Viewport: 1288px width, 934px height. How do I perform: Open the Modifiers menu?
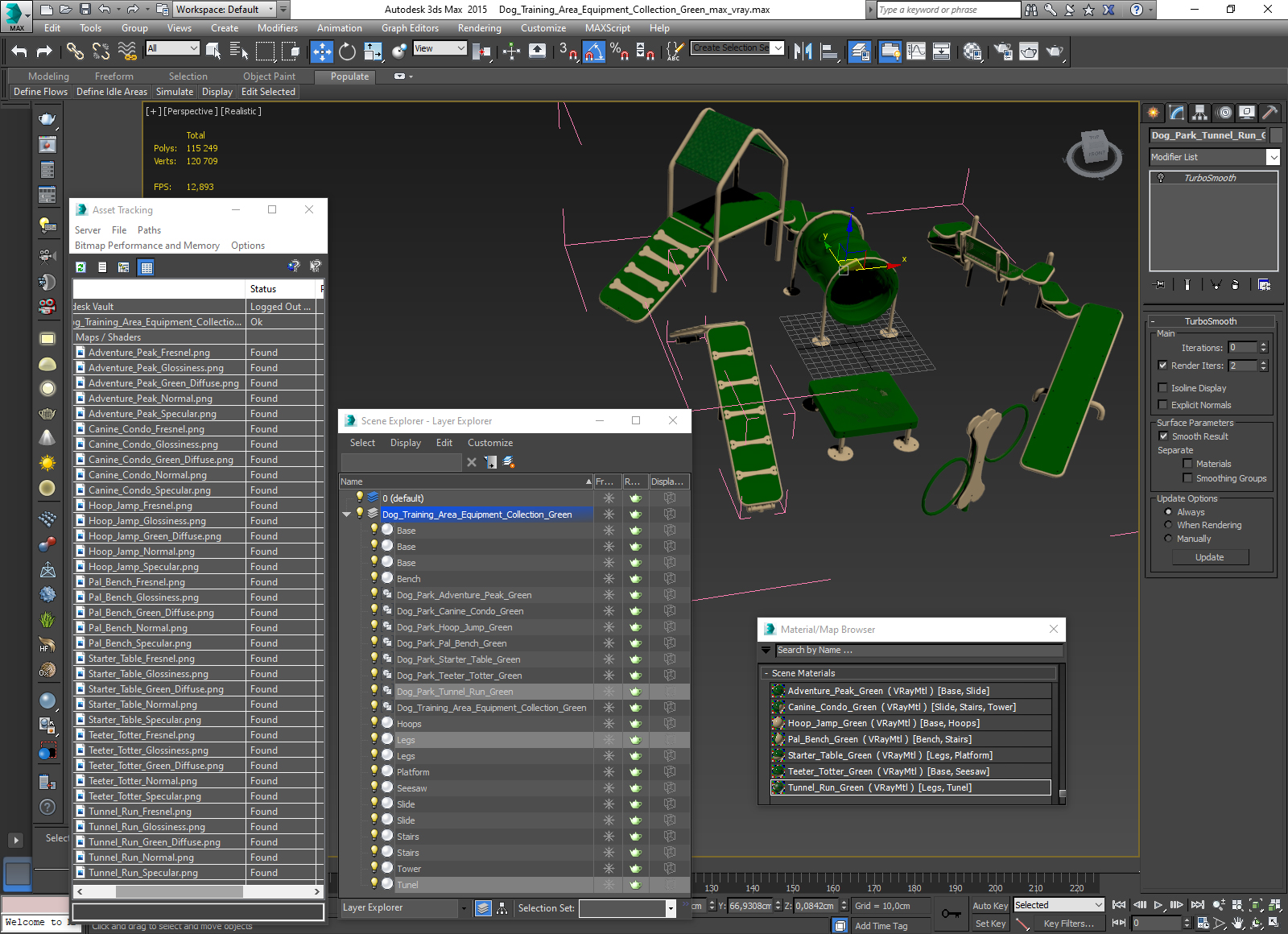pos(278,28)
